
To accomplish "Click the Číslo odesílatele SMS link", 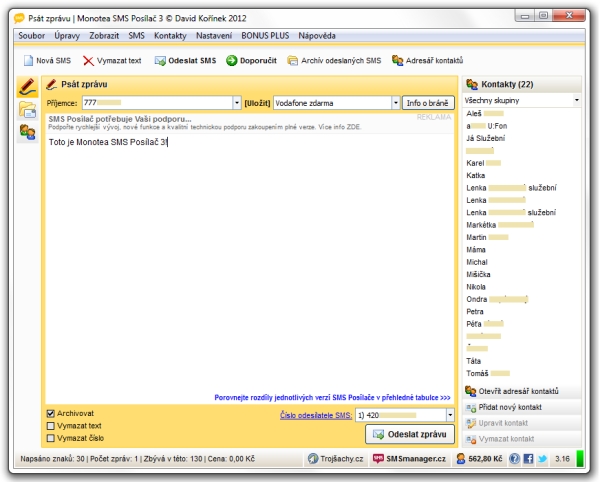I will [x=316, y=415].
